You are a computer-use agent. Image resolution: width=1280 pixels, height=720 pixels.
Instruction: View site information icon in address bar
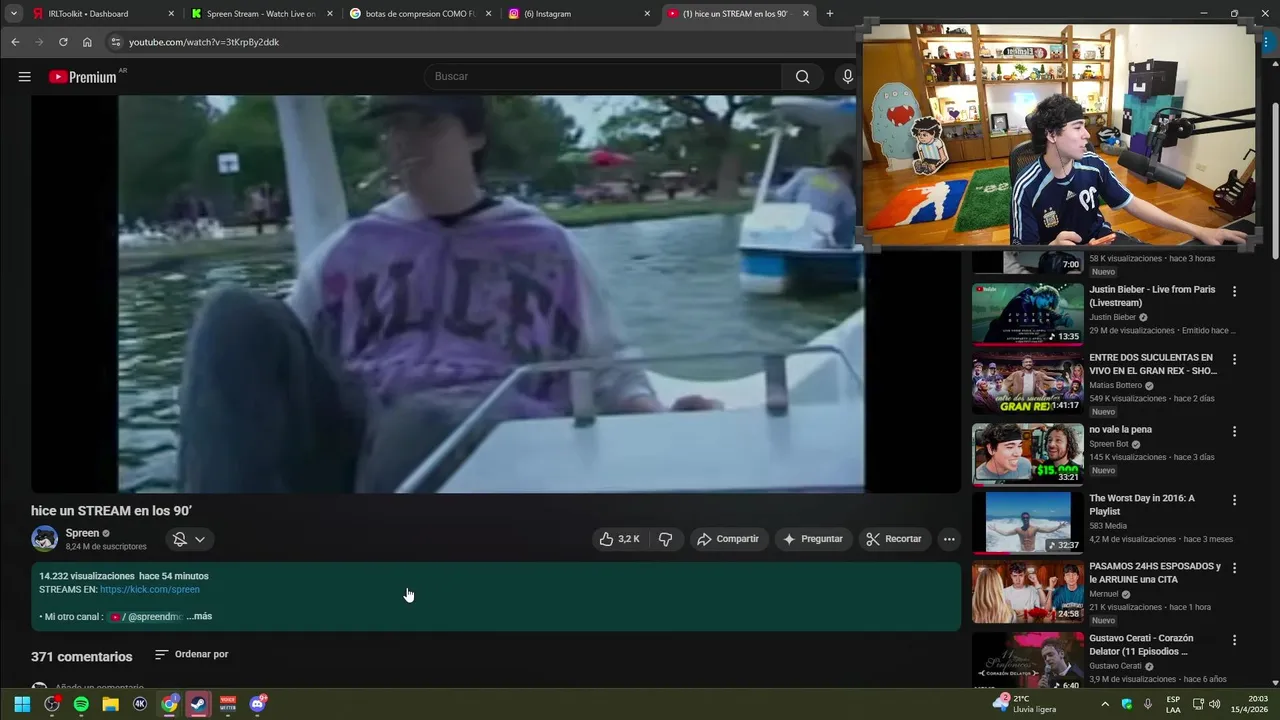coord(115,42)
